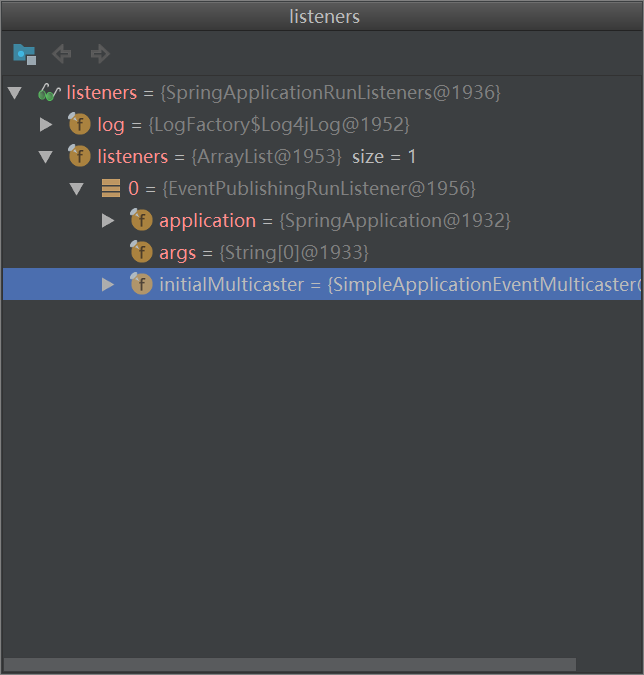This screenshot has height=675, width=644.
Task: Select the EventPublishingRunListener@1956 value
Action: pyautogui.click(x=319, y=189)
